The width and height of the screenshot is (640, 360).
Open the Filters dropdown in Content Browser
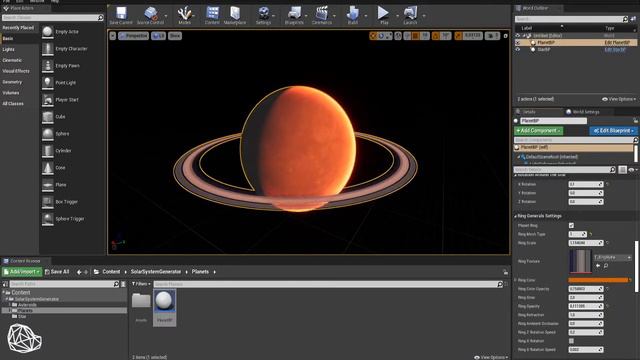(x=141, y=284)
